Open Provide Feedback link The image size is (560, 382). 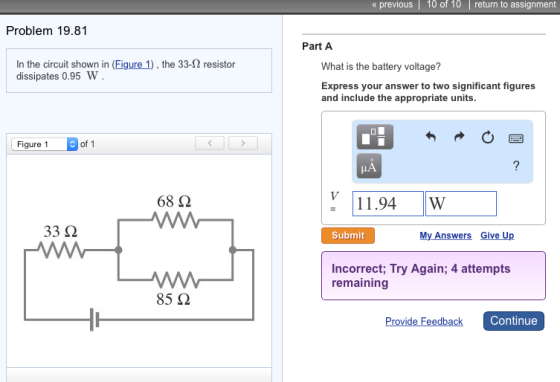point(424,321)
